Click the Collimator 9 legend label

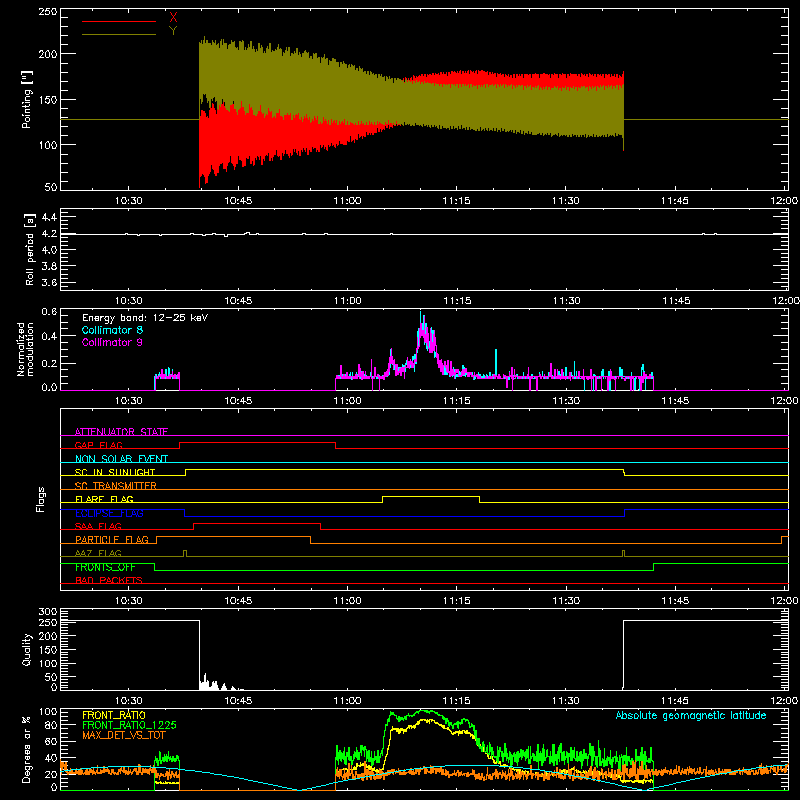click(112, 342)
